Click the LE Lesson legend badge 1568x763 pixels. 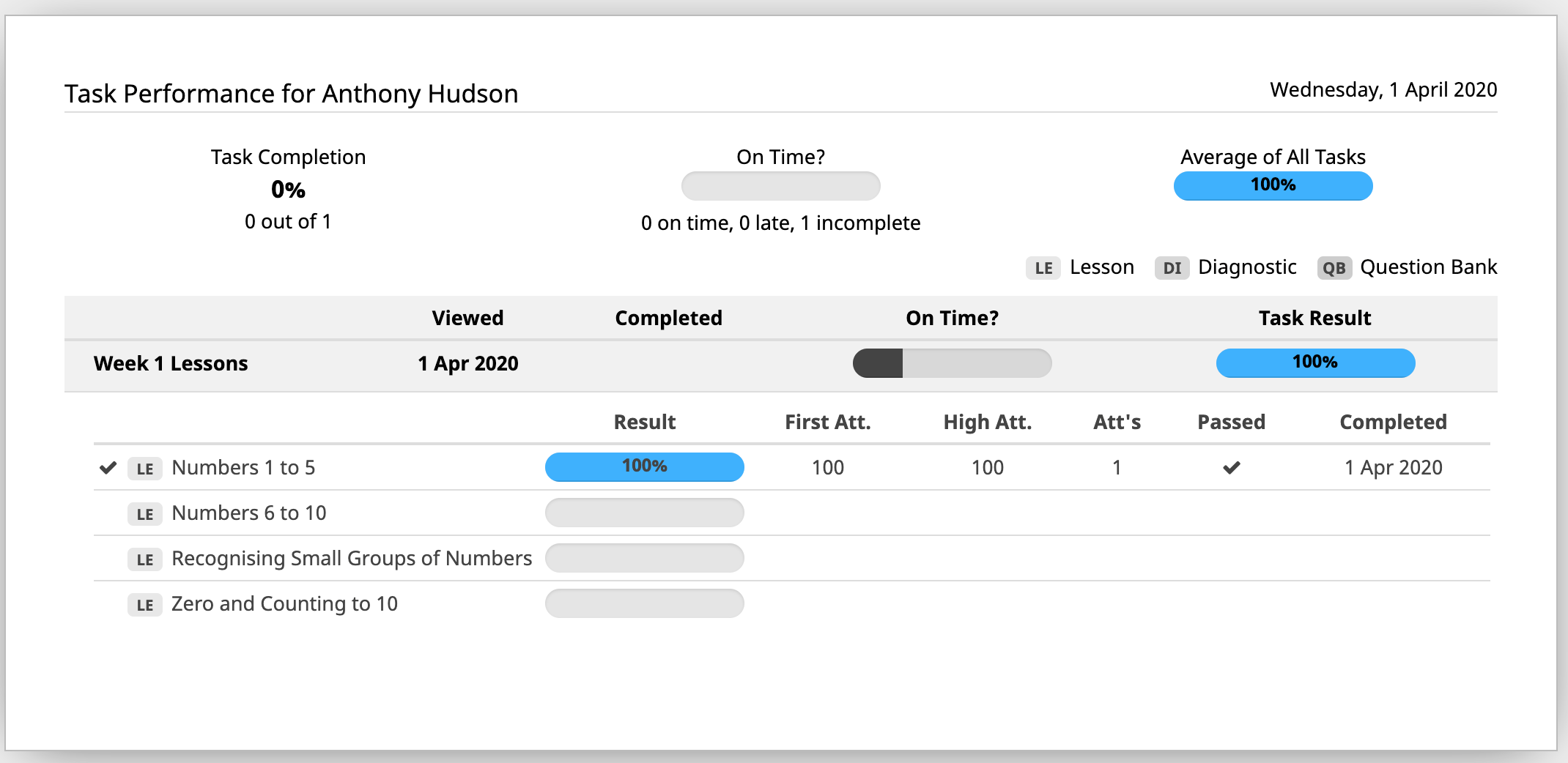coord(1043,268)
